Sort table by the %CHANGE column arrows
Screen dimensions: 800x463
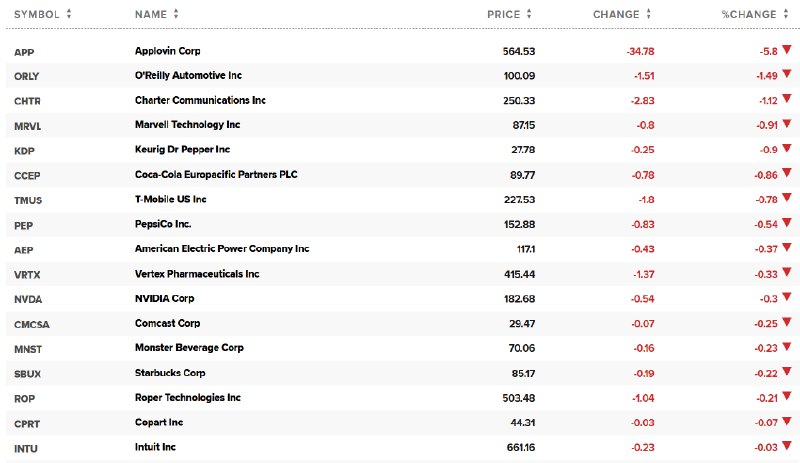click(x=786, y=14)
